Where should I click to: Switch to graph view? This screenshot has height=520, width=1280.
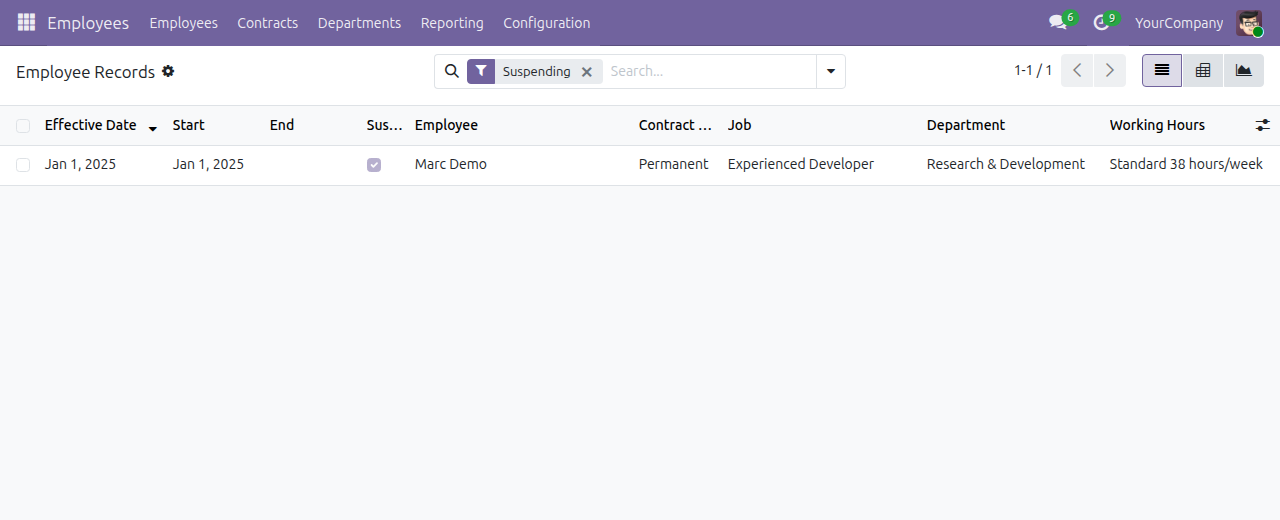coord(1244,71)
